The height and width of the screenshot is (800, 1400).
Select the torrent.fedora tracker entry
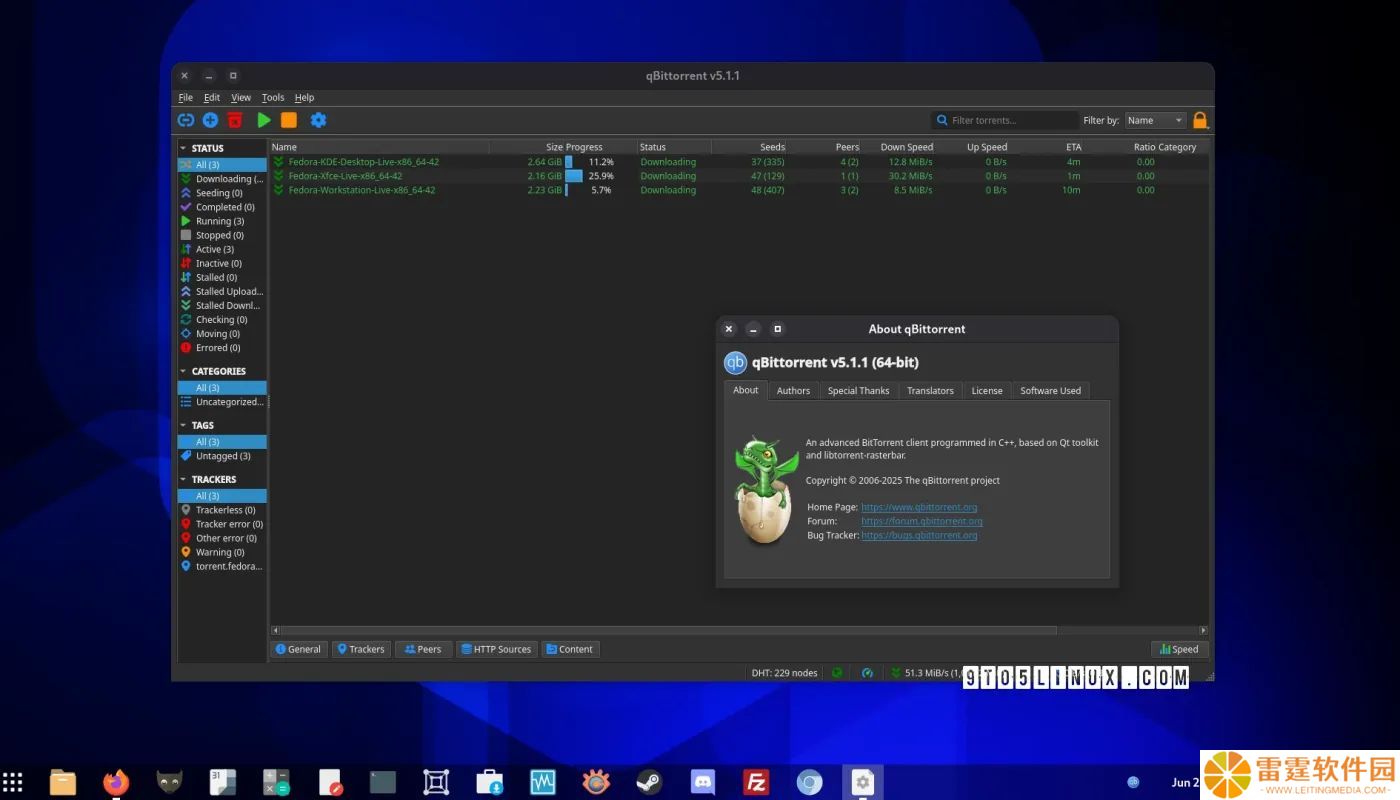pos(222,566)
